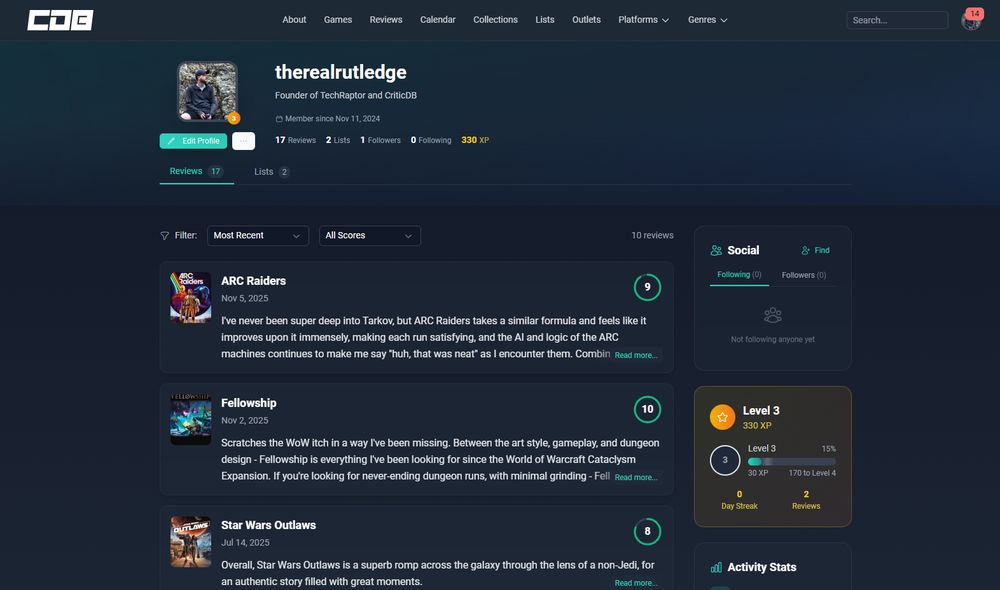Screen dimensions: 1000x590
Task: Click the 2 Reviews level stat
Action: (806, 500)
